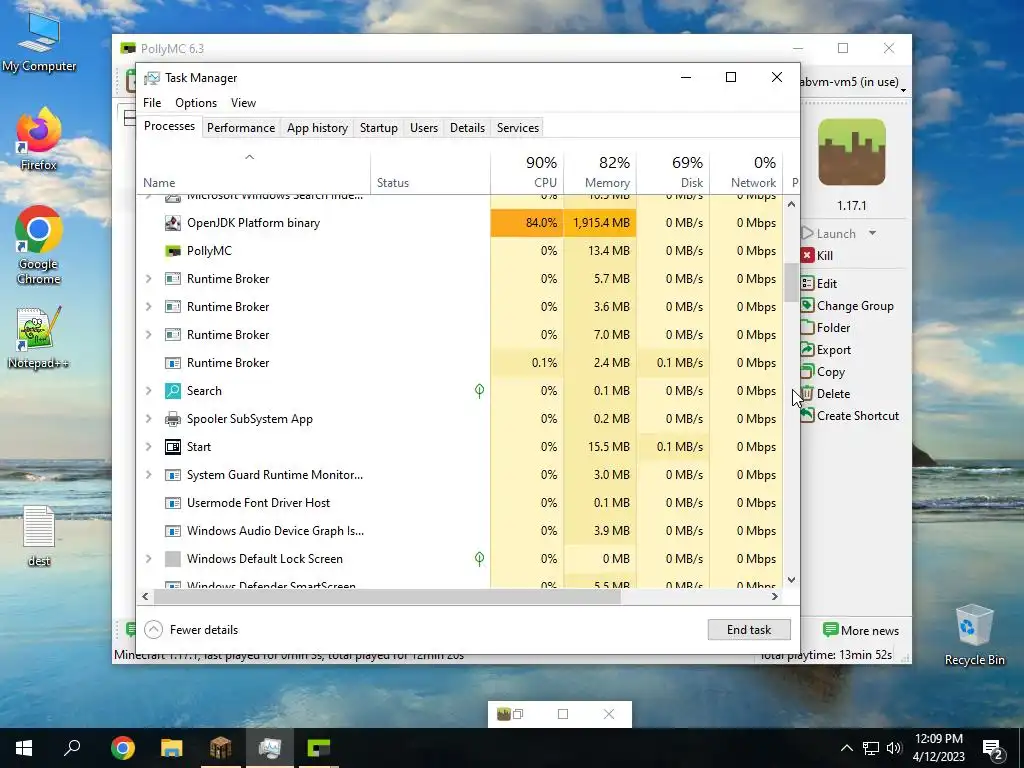Screen dimensions: 1024x768
Task: Sort by the Status column header
Action: coord(430,172)
